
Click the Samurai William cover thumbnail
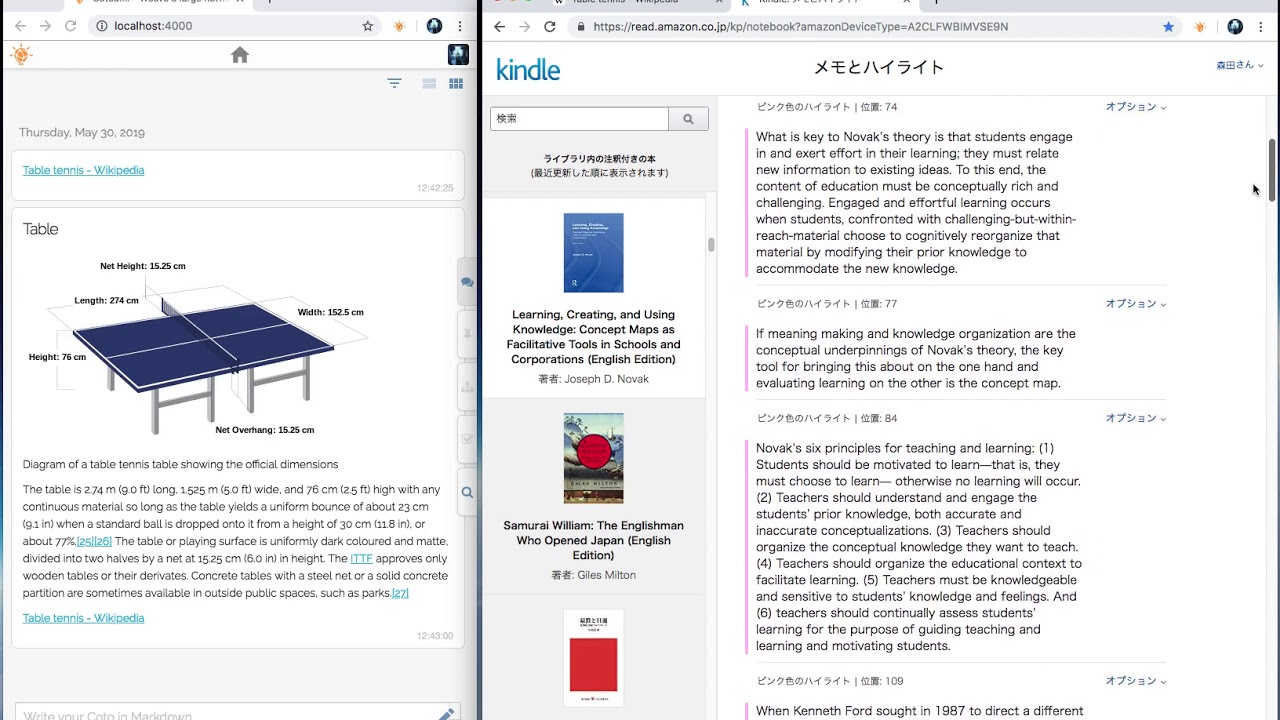point(593,458)
